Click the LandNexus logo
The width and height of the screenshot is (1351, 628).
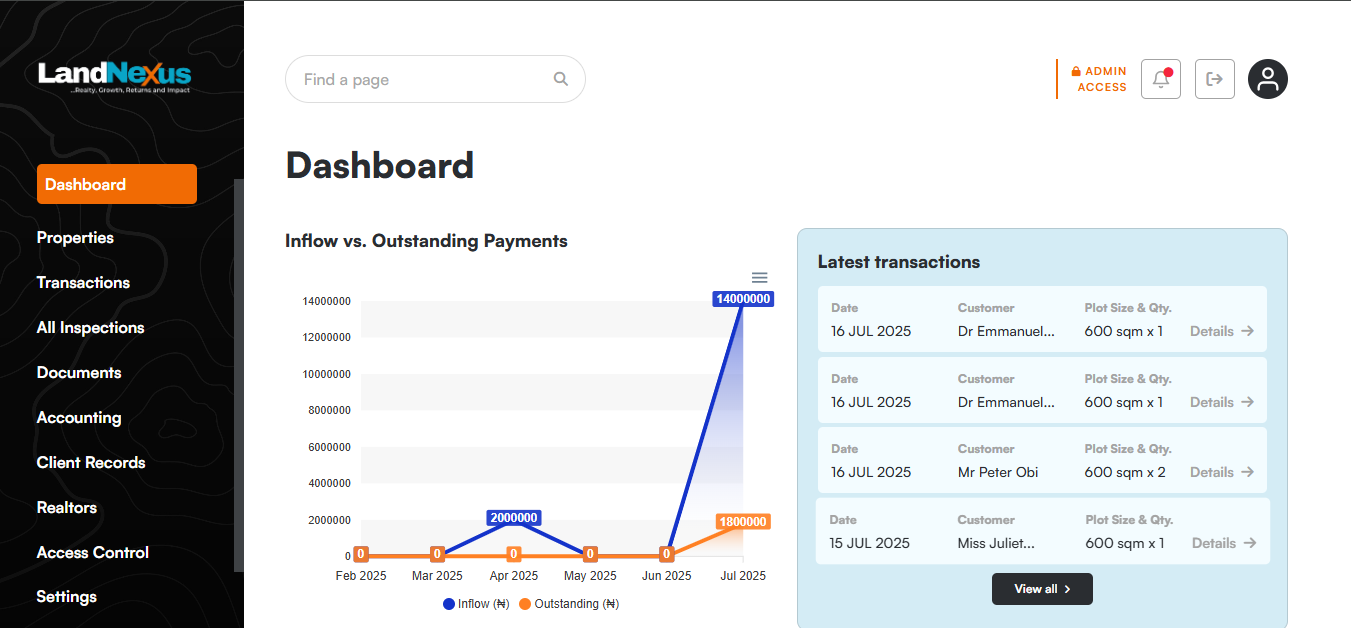click(x=114, y=76)
